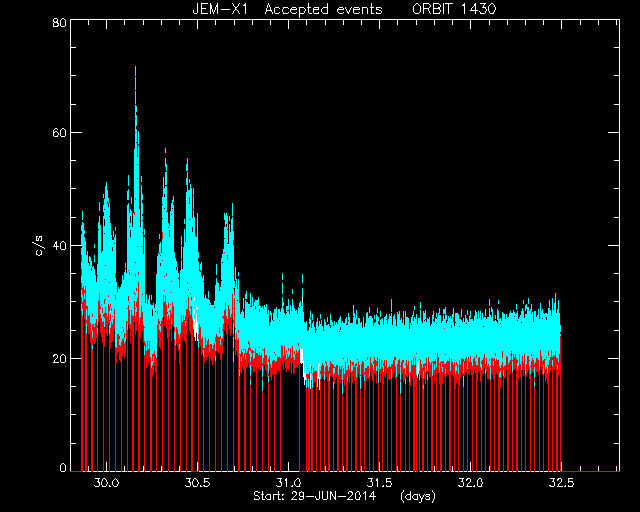Click the y-axis tick label 0
The height and width of the screenshot is (512, 640).
point(63,468)
